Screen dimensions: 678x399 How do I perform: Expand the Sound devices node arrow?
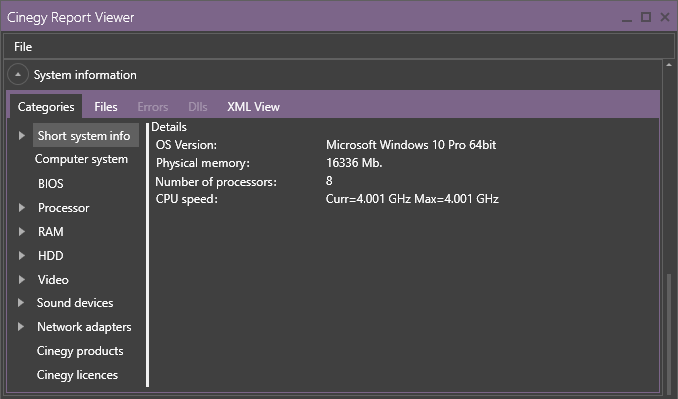coord(21,303)
